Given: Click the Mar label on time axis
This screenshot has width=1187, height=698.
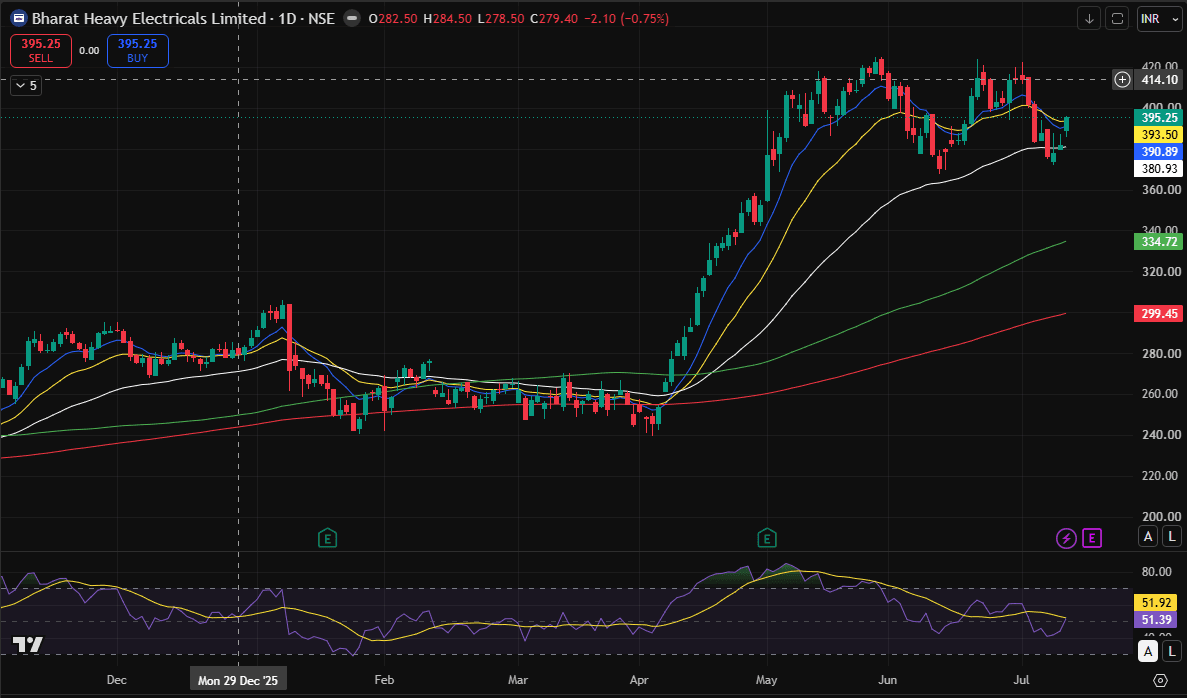Looking at the screenshot, I should coord(518,680).
